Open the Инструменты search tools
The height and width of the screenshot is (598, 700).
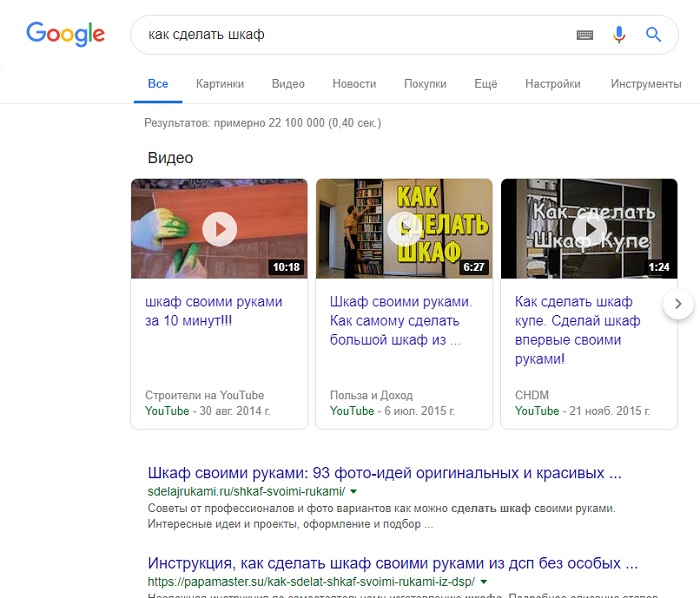coord(645,84)
